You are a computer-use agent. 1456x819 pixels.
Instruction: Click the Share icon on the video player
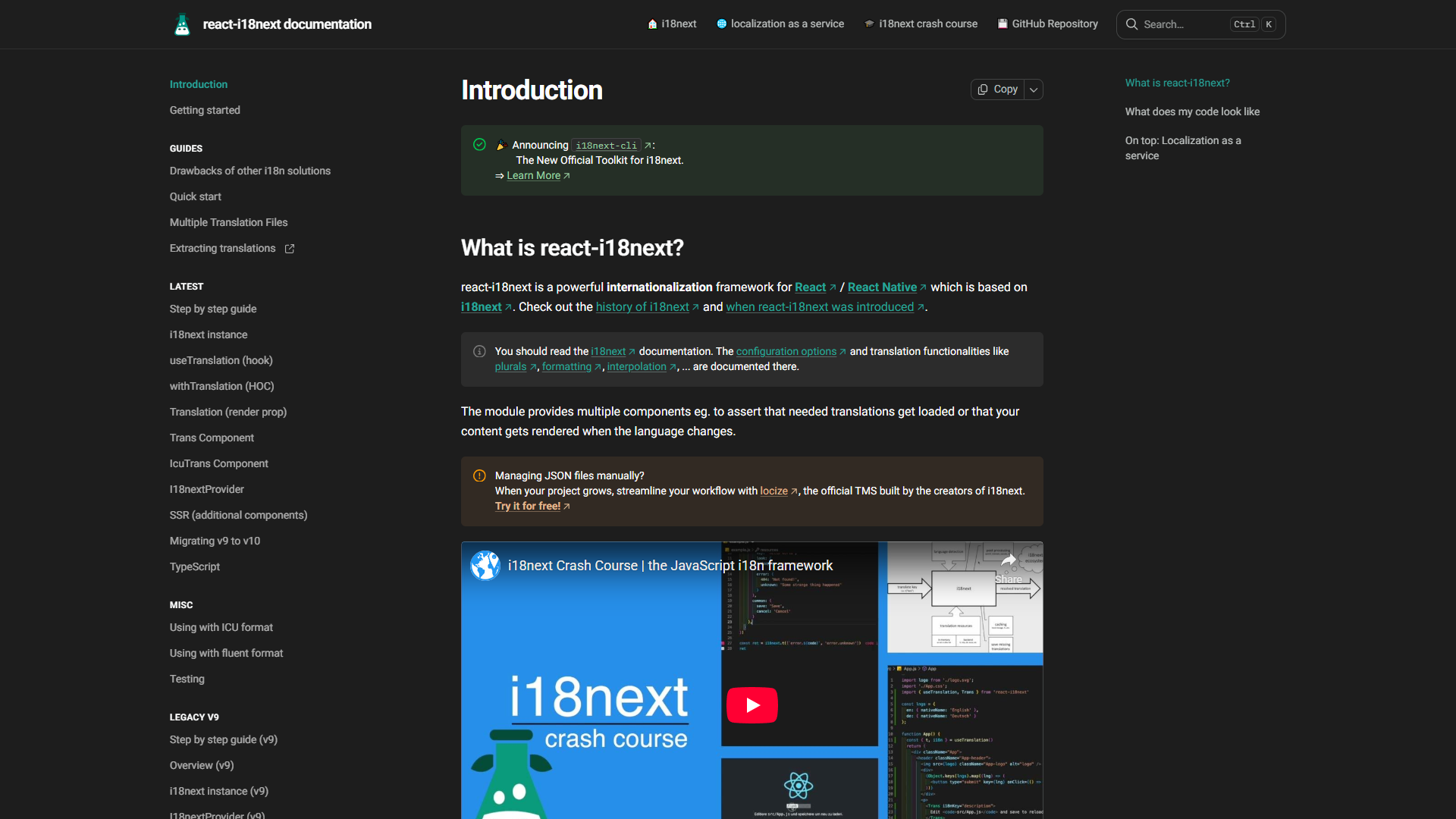pyautogui.click(x=1009, y=559)
